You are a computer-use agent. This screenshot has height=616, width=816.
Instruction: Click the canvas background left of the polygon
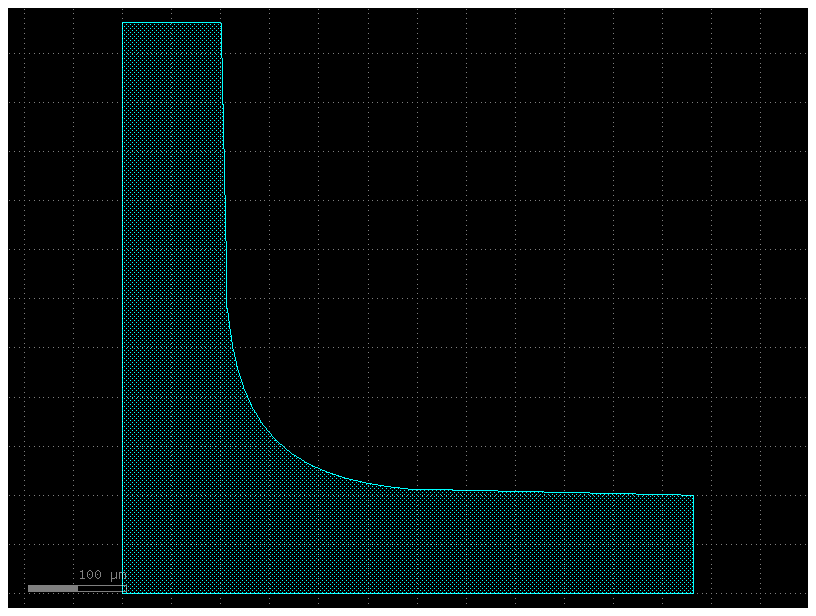pyautogui.click(x=60, y=300)
